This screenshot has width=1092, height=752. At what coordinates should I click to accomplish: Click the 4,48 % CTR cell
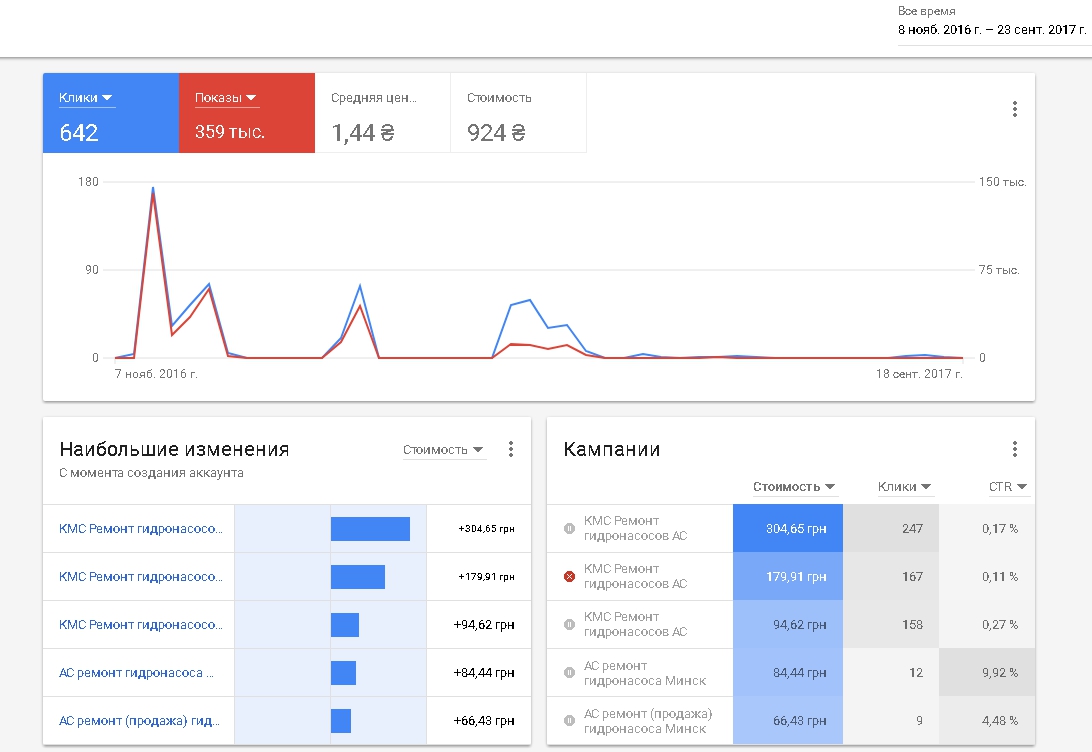click(x=987, y=721)
